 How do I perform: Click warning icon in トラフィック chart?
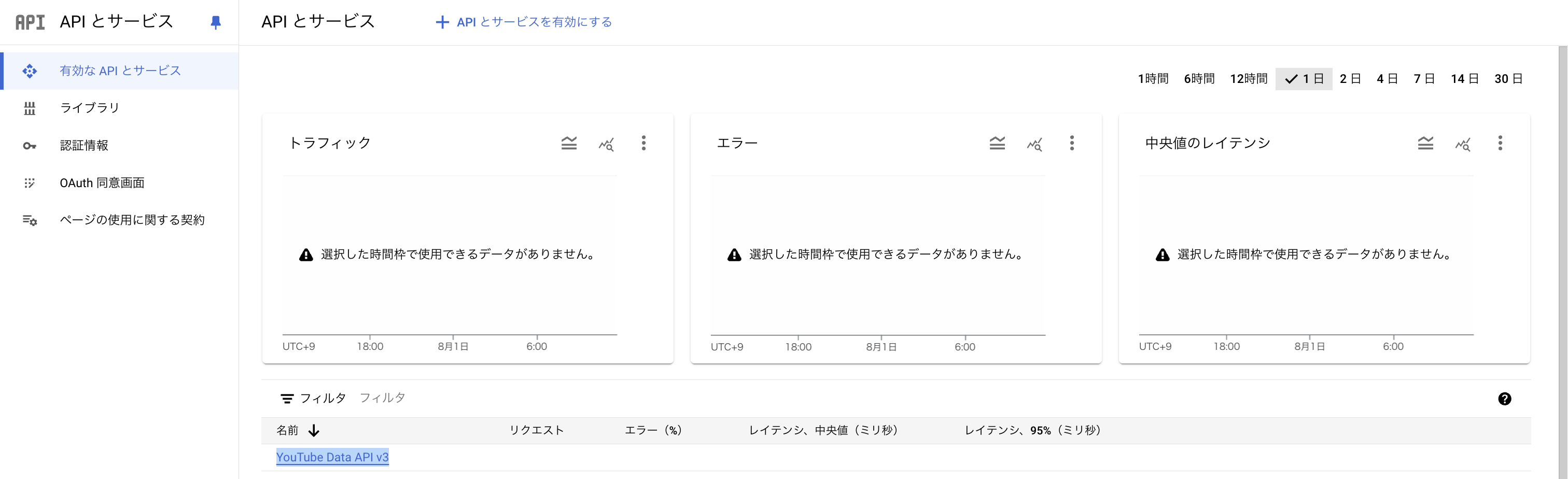306,255
